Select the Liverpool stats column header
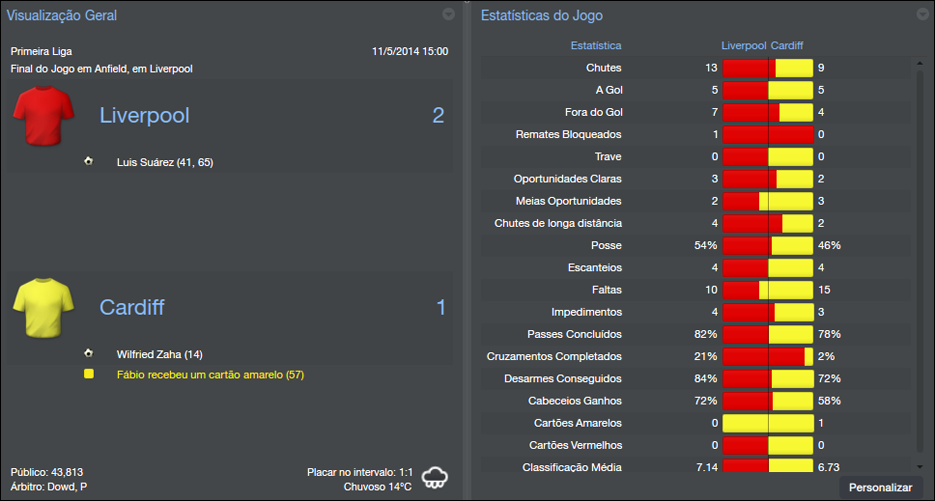Screen dimensions: 935x501 point(743,46)
